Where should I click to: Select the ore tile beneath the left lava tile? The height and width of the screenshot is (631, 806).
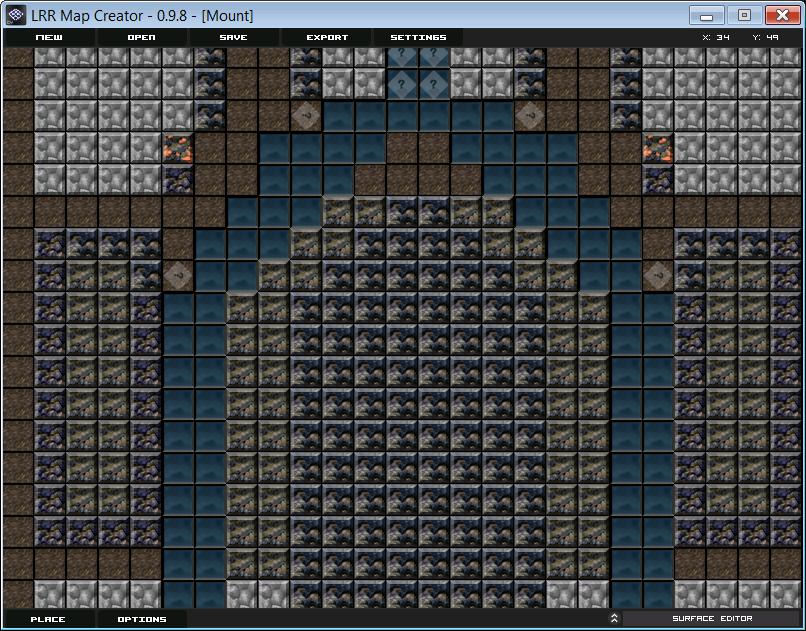coord(178,180)
